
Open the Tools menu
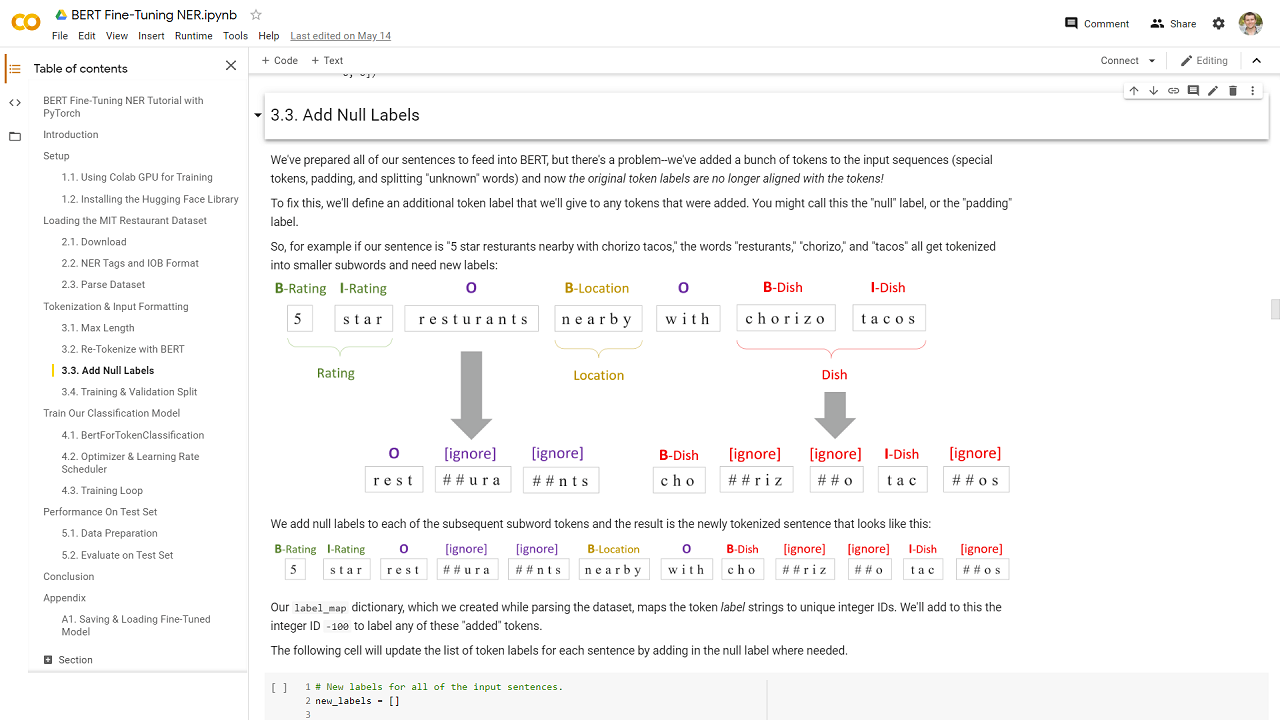[235, 36]
